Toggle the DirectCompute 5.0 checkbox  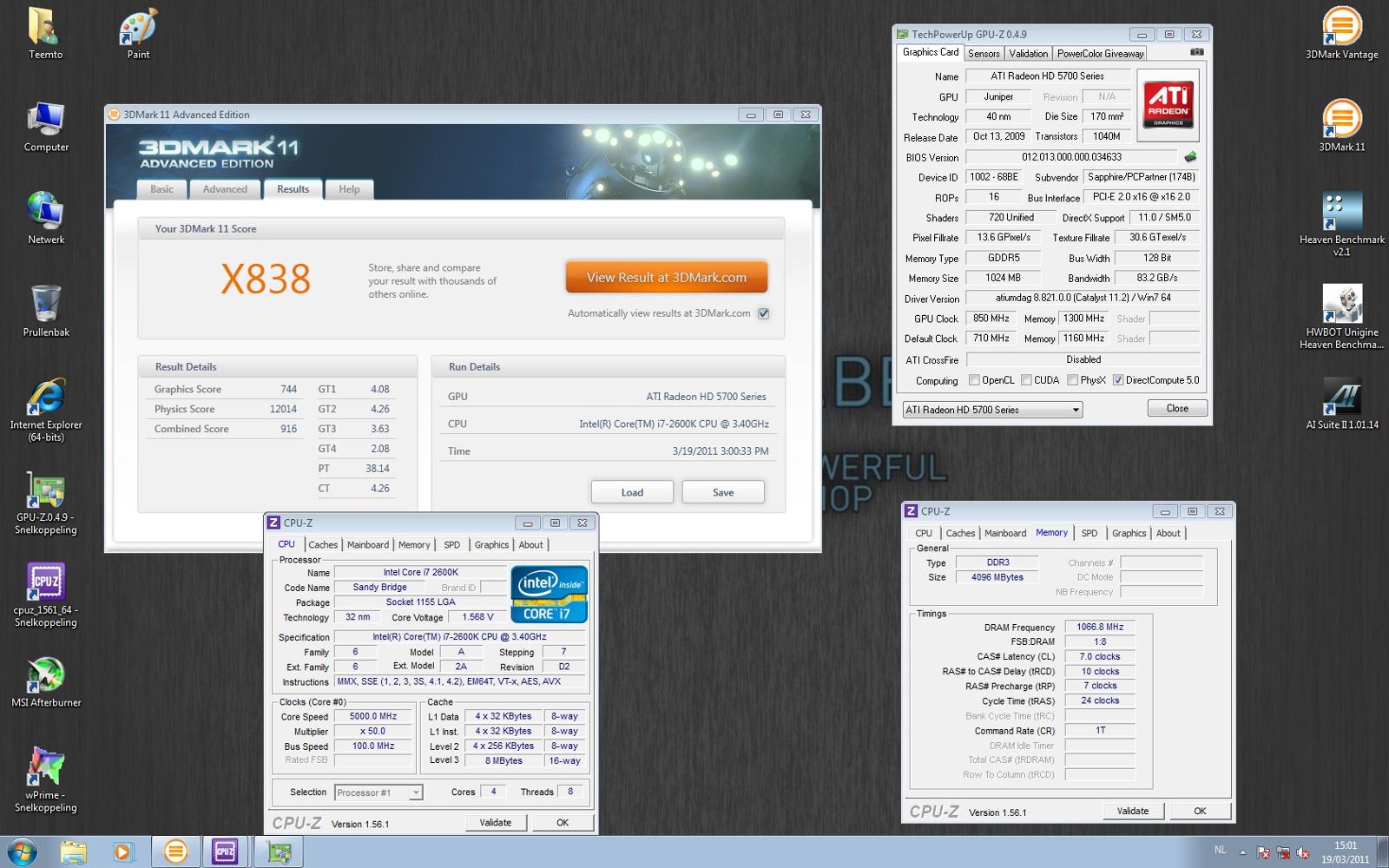point(1118,379)
